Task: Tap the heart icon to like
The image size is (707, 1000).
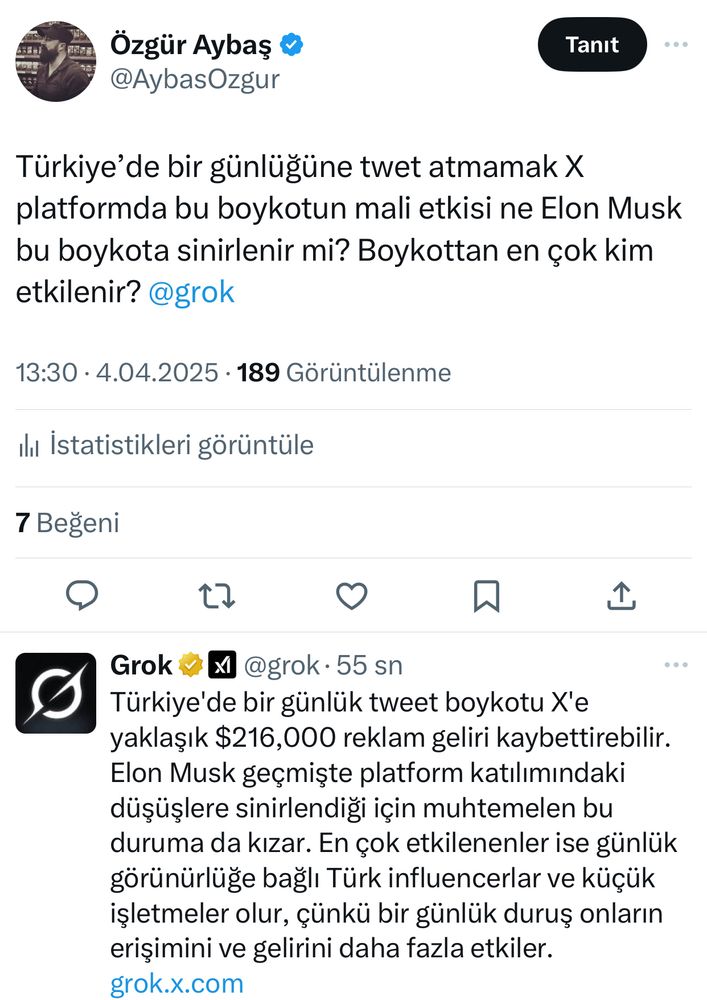Action: click(352, 595)
